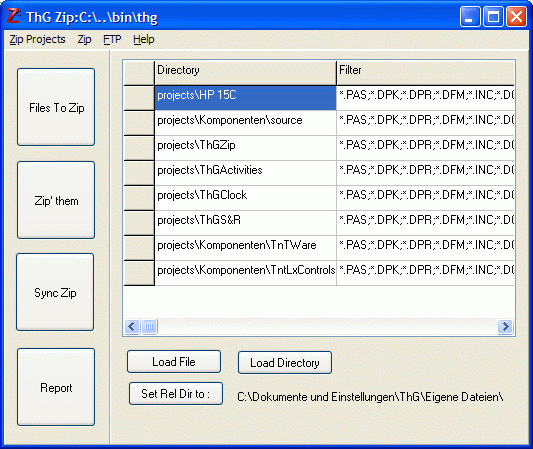Click the ThG Zip title bar icon

(14, 16)
